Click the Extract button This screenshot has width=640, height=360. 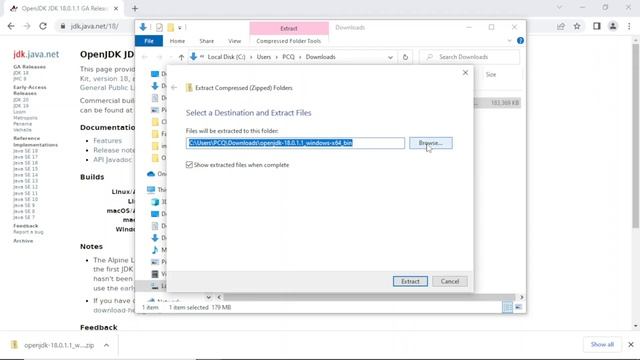coord(410,281)
